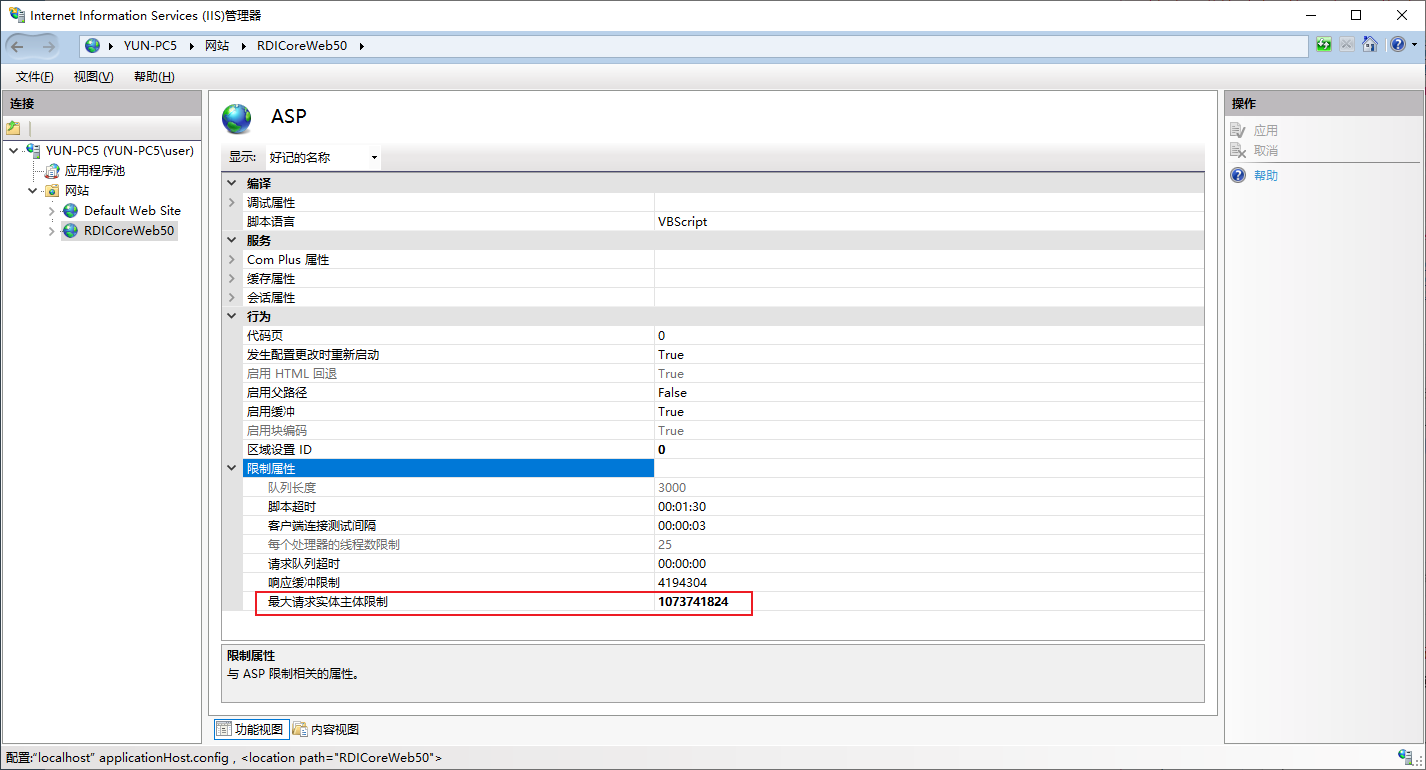Collapse the 网站 tree node
The height and width of the screenshot is (770, 1426).
point(33,191)
